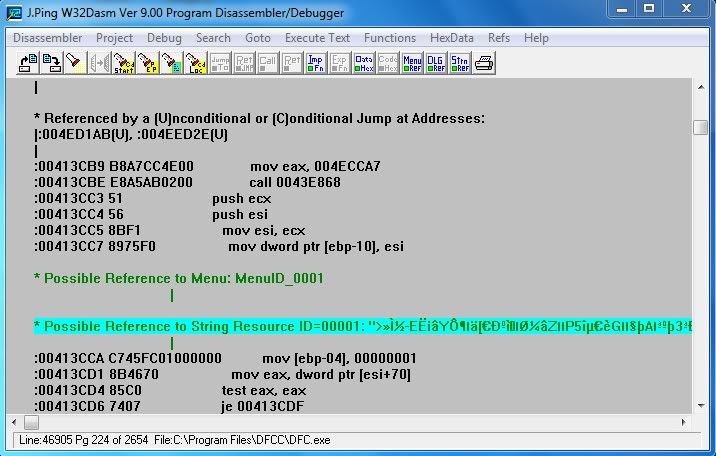Screen dimensions: 716x456
Task: Go to Code Start toolbar button
Action: [x=124, y=63]
